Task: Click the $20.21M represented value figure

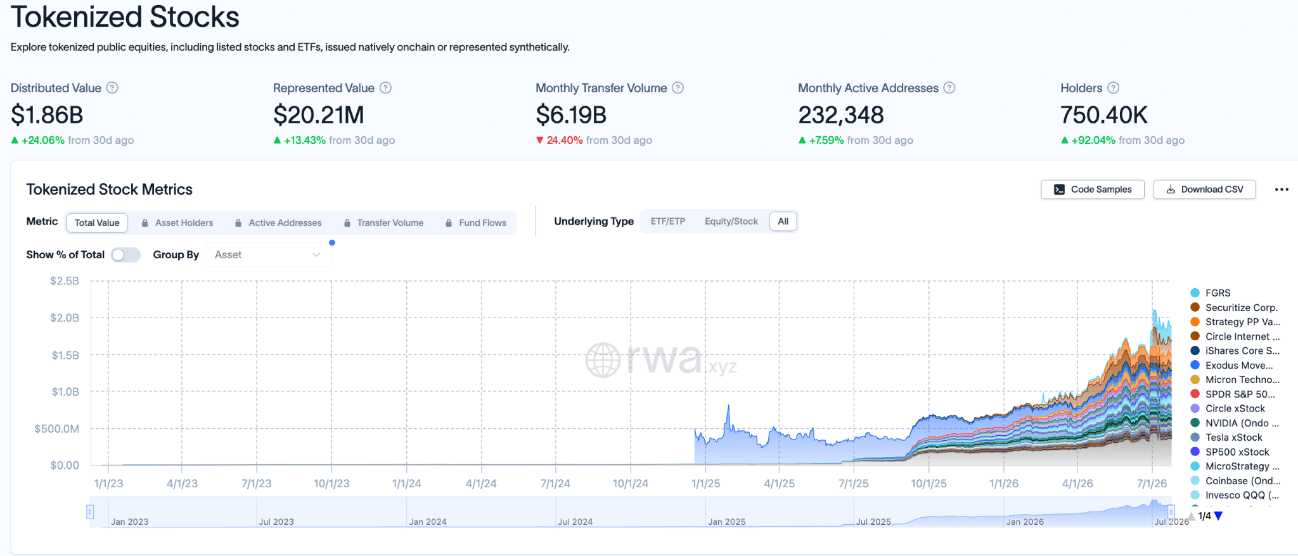Action: 318,115
